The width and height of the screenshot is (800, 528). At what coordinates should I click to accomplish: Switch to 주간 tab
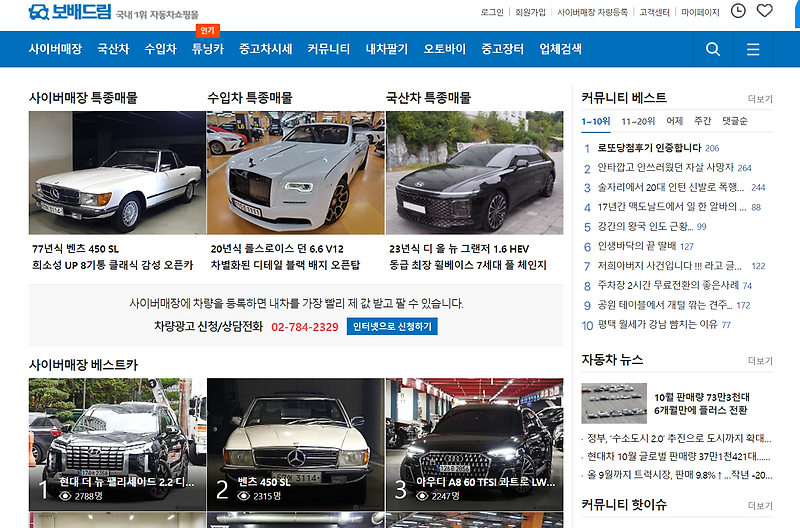pos(703,121)
